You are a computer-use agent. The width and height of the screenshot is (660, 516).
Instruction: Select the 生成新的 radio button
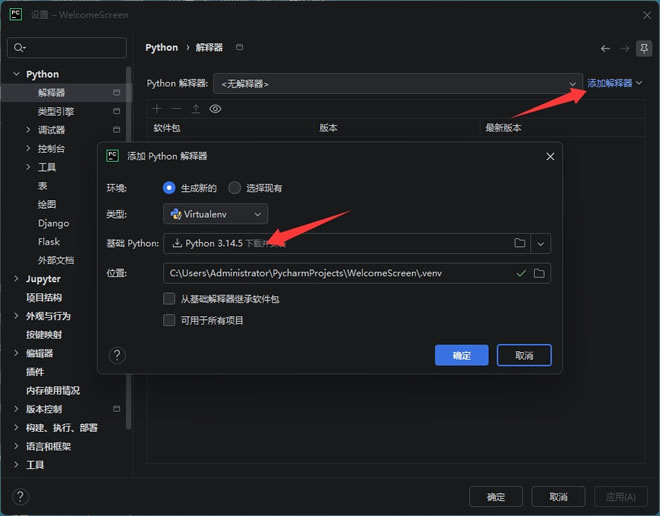pos(169,188)
